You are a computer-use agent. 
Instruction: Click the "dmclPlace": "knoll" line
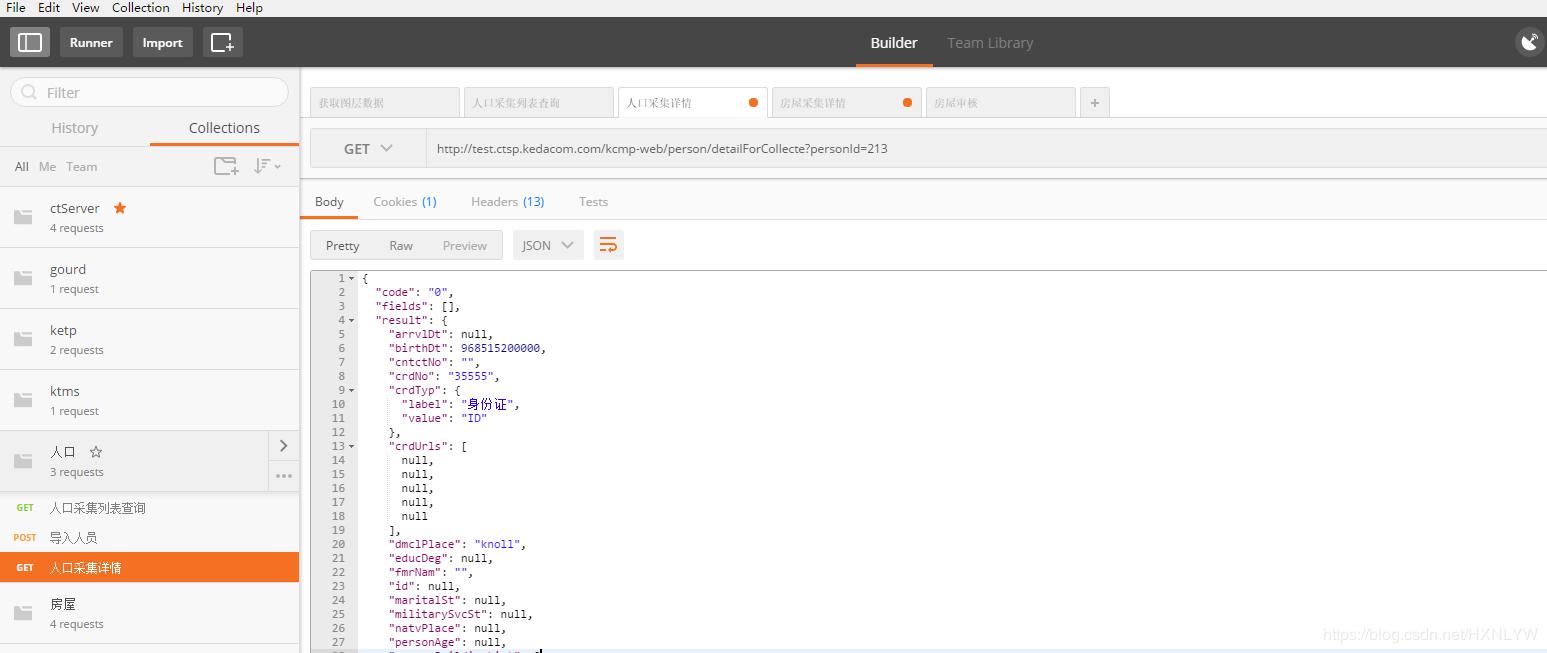click(457, 544)
